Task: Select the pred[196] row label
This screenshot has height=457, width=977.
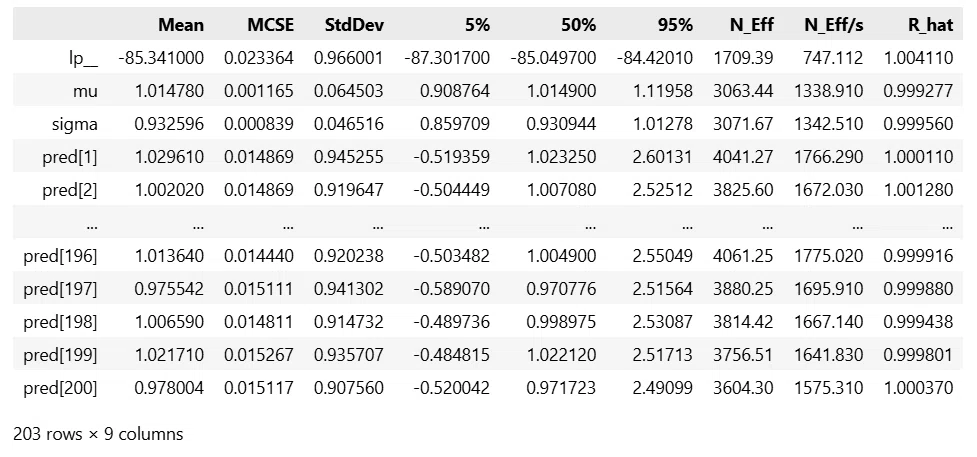Action: click(x=60, y=256)
